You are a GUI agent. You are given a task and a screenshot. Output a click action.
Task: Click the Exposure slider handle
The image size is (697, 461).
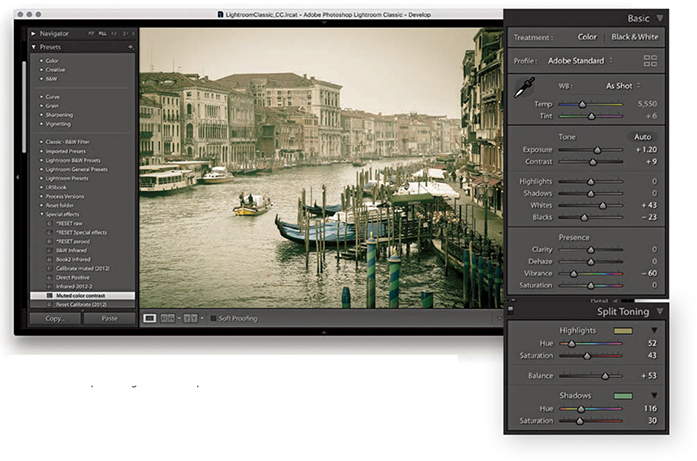597,149
